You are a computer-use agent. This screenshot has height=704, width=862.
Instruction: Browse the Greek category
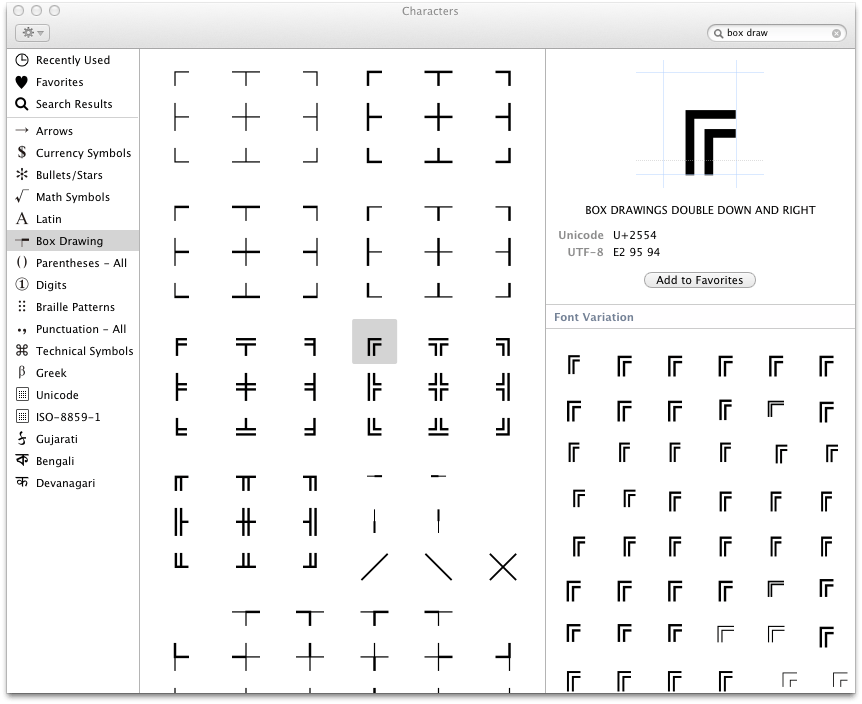tap(73, 373)
